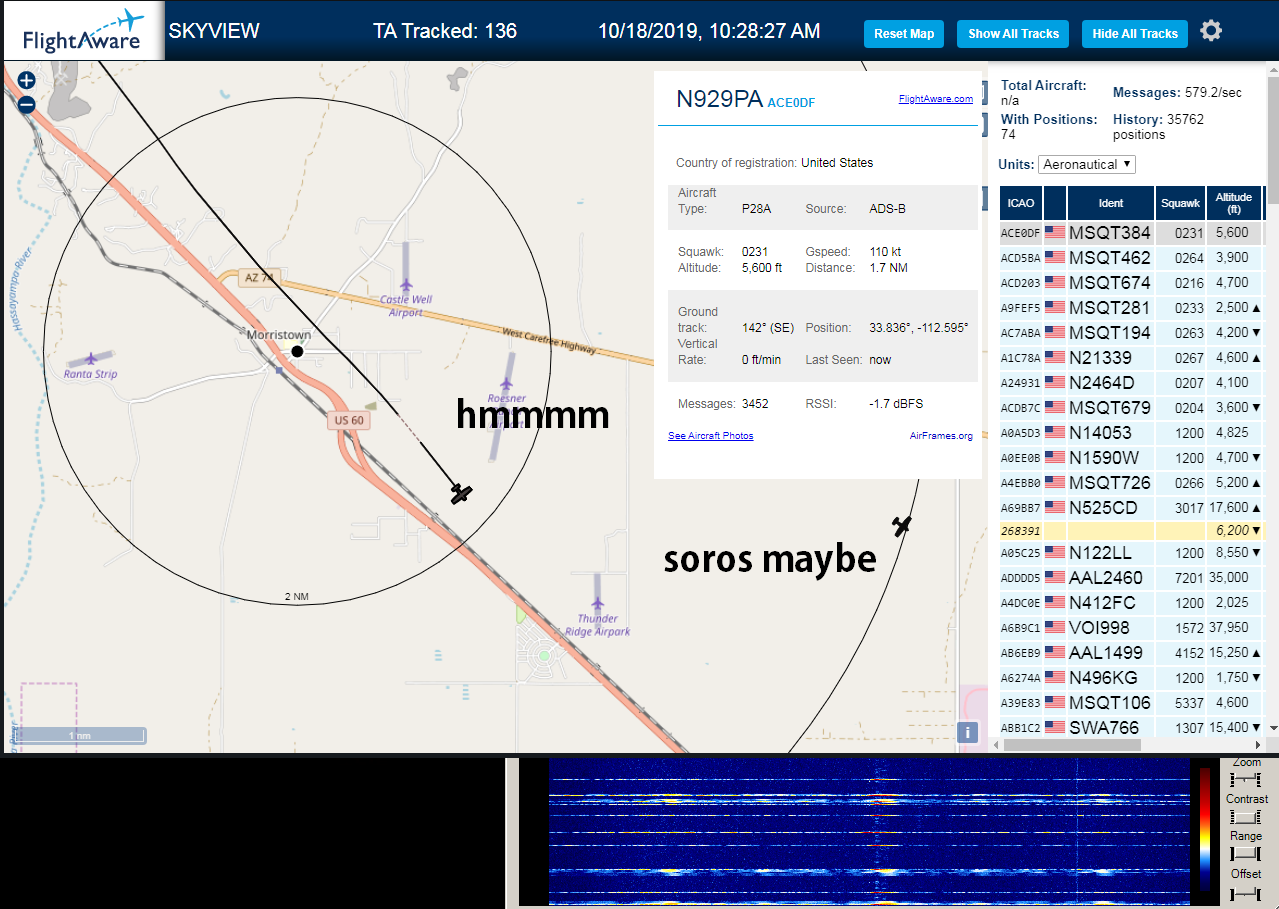Viewport: 1279px width, 909px height.
Task: Select the N14053 row
Action: pos(1132,433)
